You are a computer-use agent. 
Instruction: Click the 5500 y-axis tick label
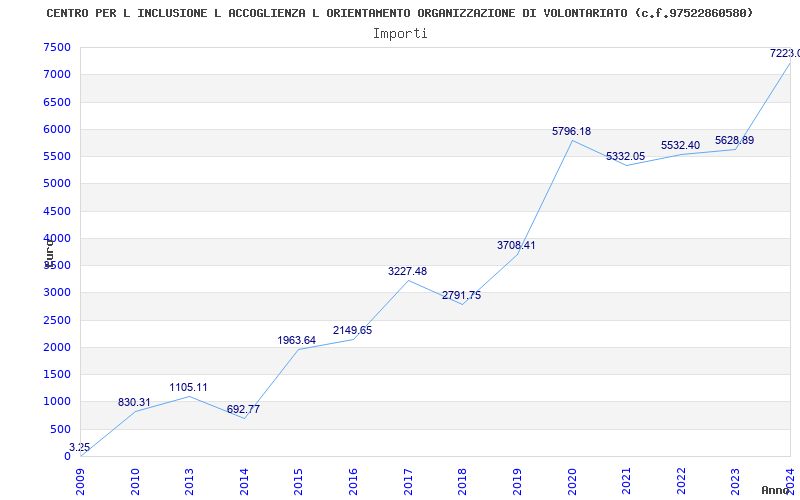tap(57, 156)
